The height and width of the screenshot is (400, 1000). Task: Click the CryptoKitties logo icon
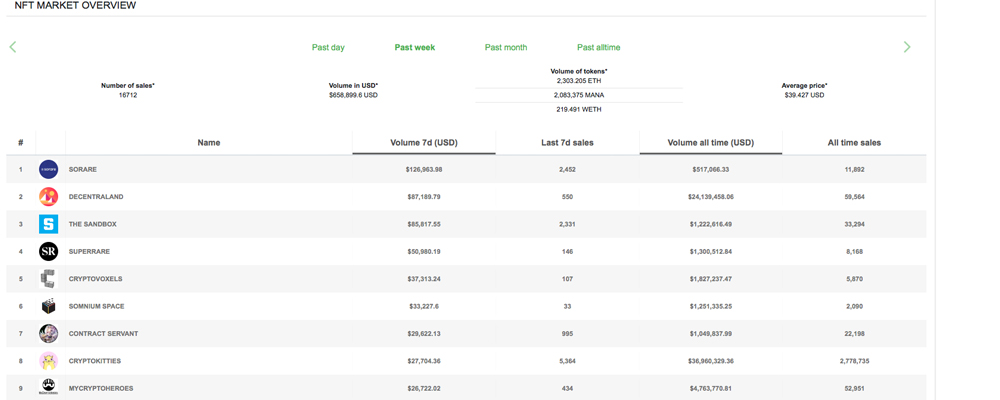pyautogui.click(x=48, y=361)
